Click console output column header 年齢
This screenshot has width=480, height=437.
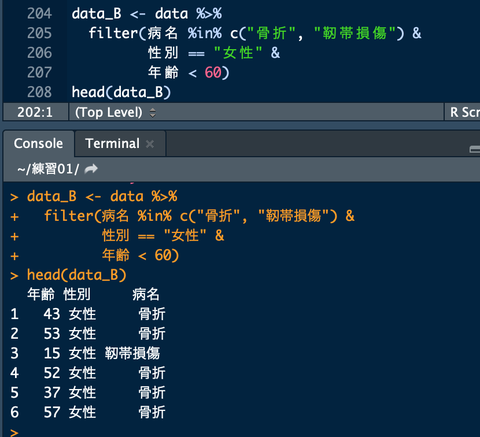pyautogui.click(x=41, y=294)
